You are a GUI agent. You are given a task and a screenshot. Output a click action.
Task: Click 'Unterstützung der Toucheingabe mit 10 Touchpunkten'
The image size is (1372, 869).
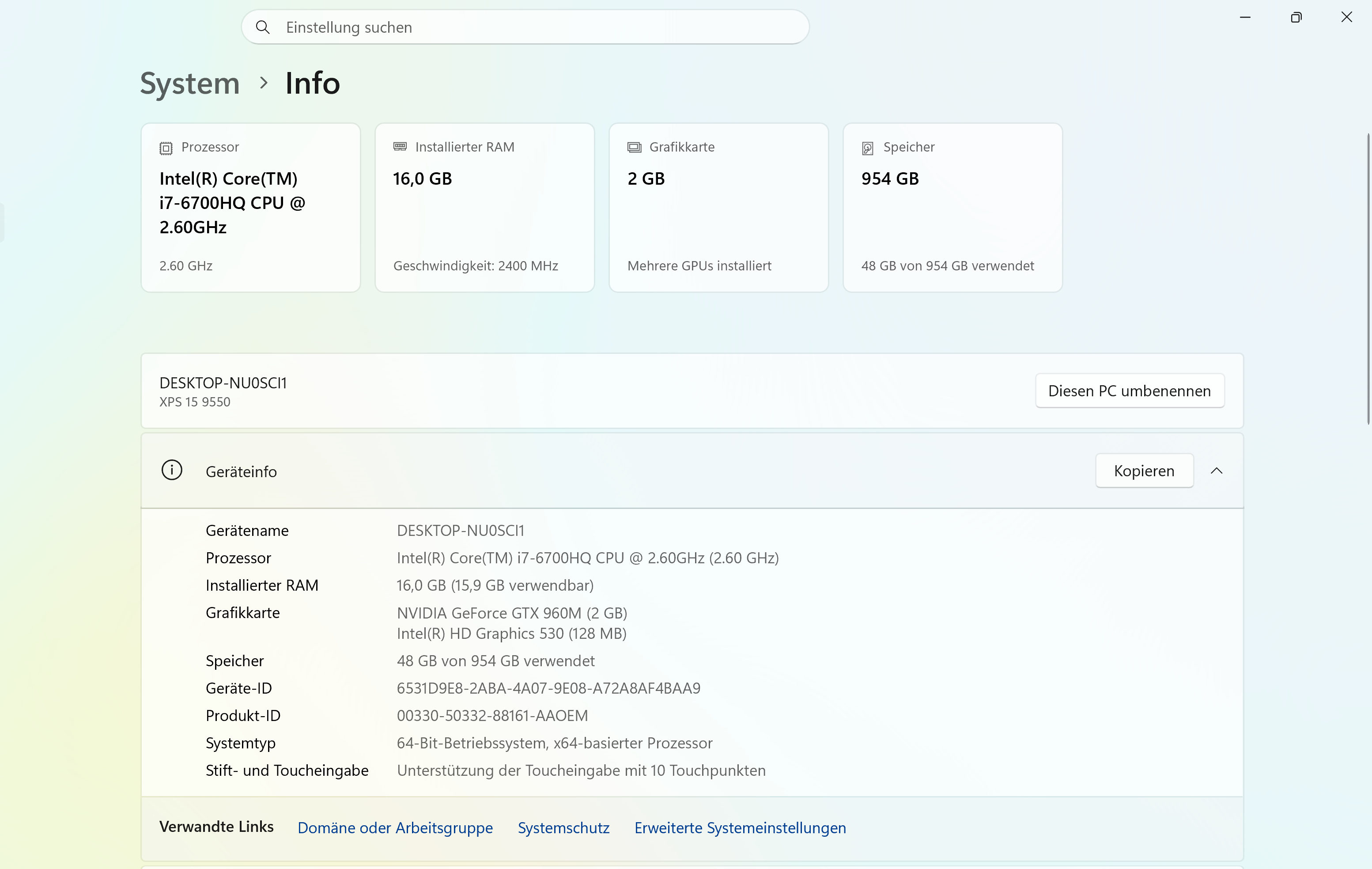pos(581,770)
